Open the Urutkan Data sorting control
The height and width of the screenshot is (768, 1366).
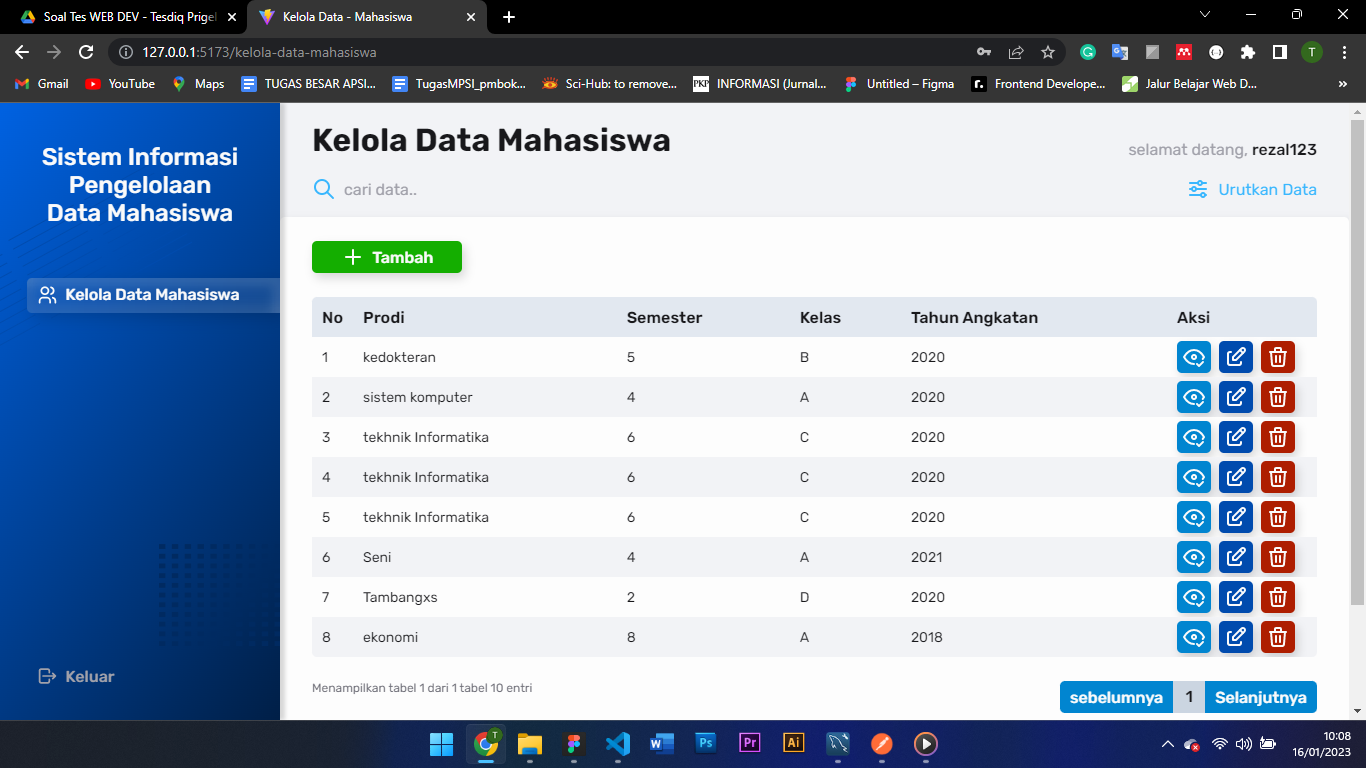coord(1252,189)
